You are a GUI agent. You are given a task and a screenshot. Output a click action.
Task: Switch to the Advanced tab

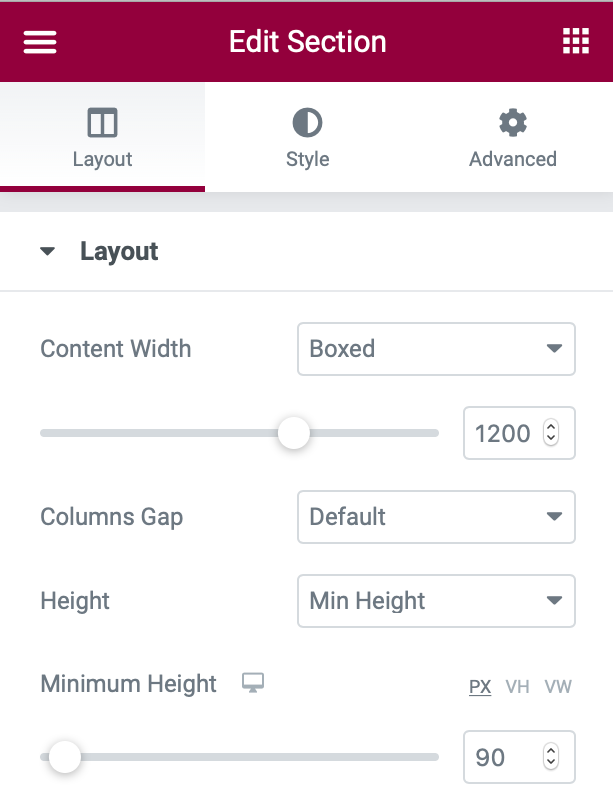tap(513, 158)
